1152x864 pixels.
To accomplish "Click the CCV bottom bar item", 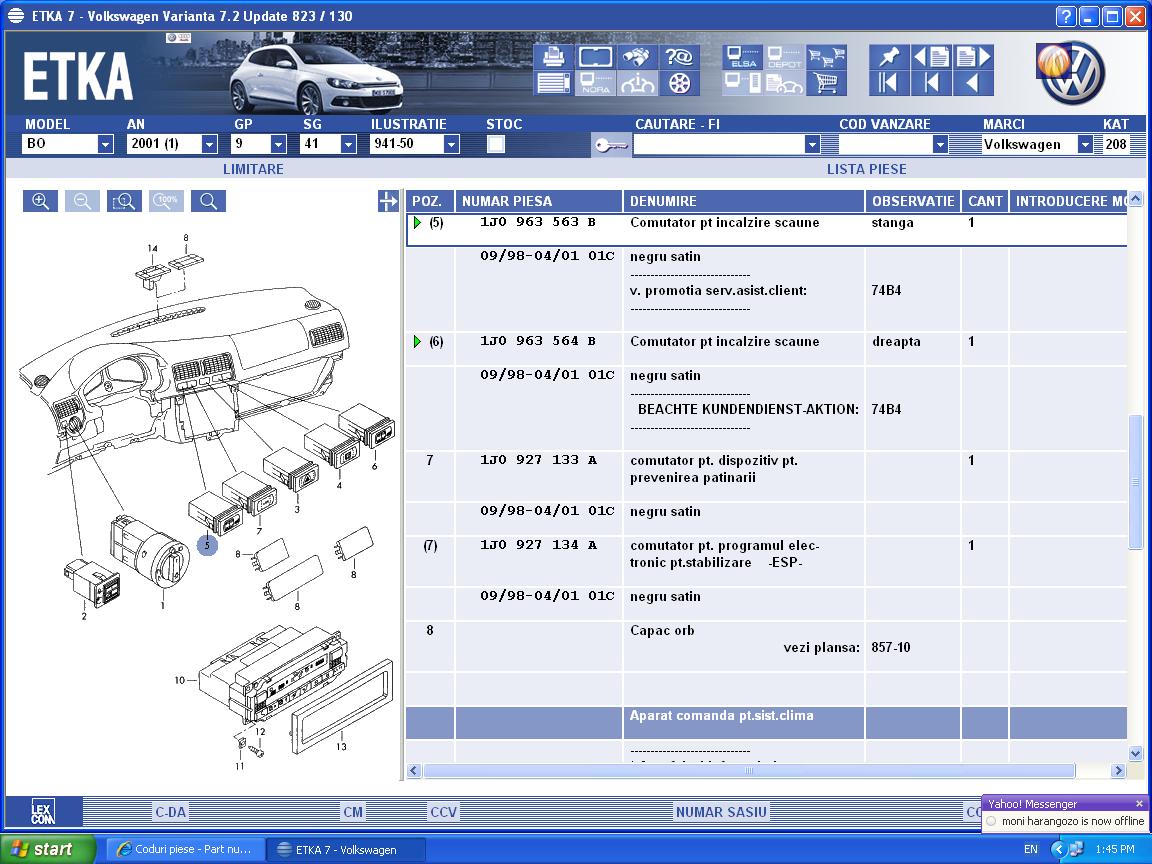I will [x=444, y=812].
